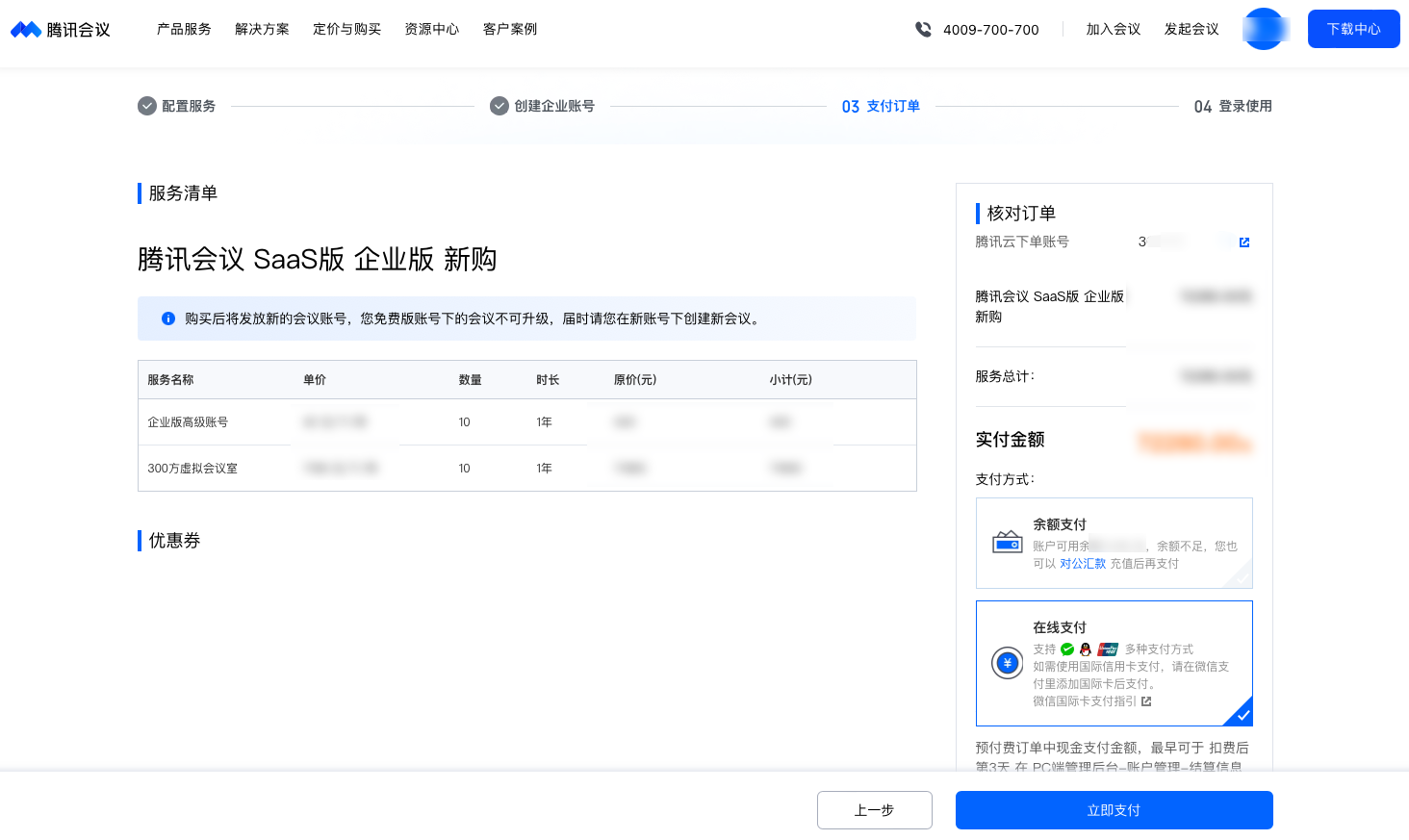Click 发起会议 in header
The image size is (1409, 840).
1191,29
